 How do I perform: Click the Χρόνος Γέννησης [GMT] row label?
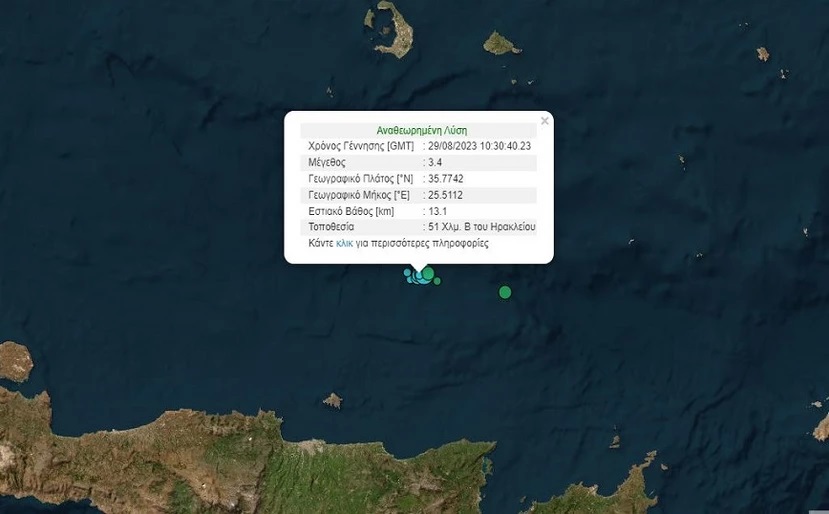[x=361, y=146]
